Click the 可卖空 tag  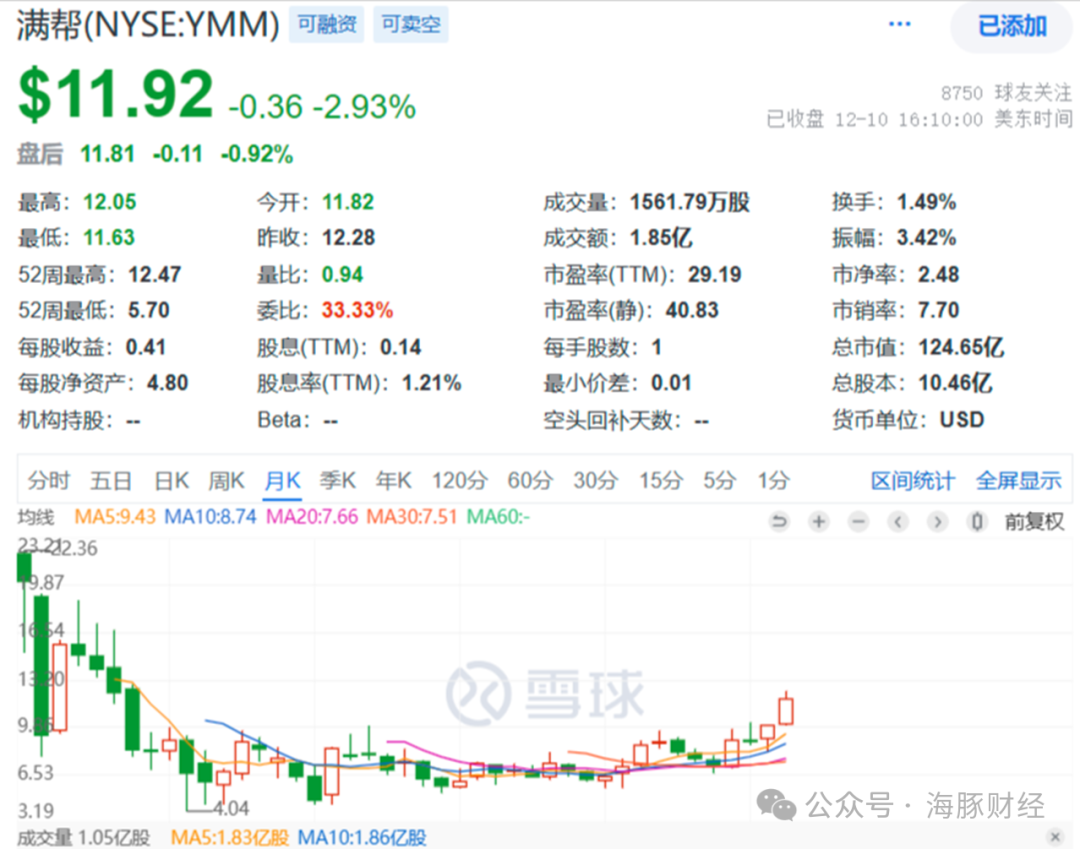point(411,25)
